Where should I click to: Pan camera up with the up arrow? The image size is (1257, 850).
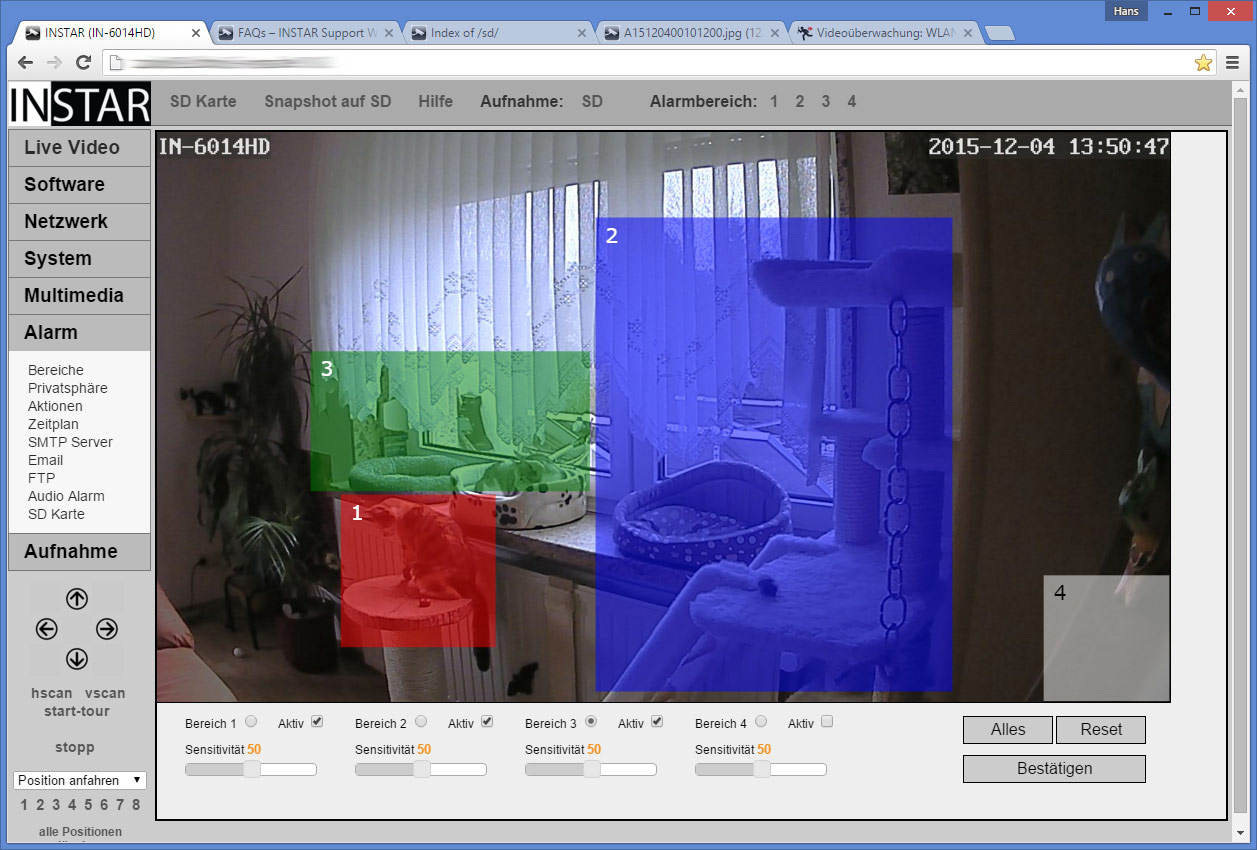pos(77,599)
